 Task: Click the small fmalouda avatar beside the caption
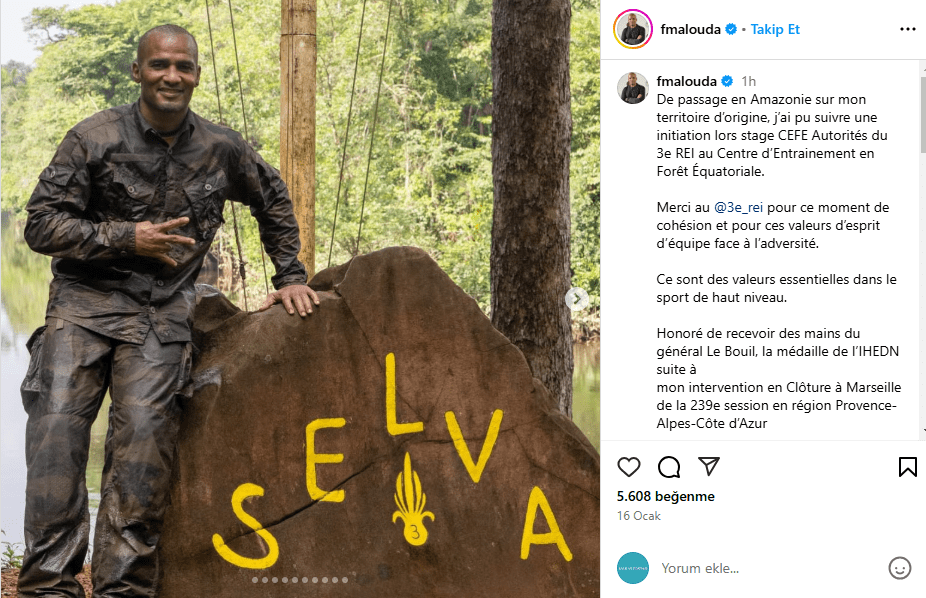[632, 88]
